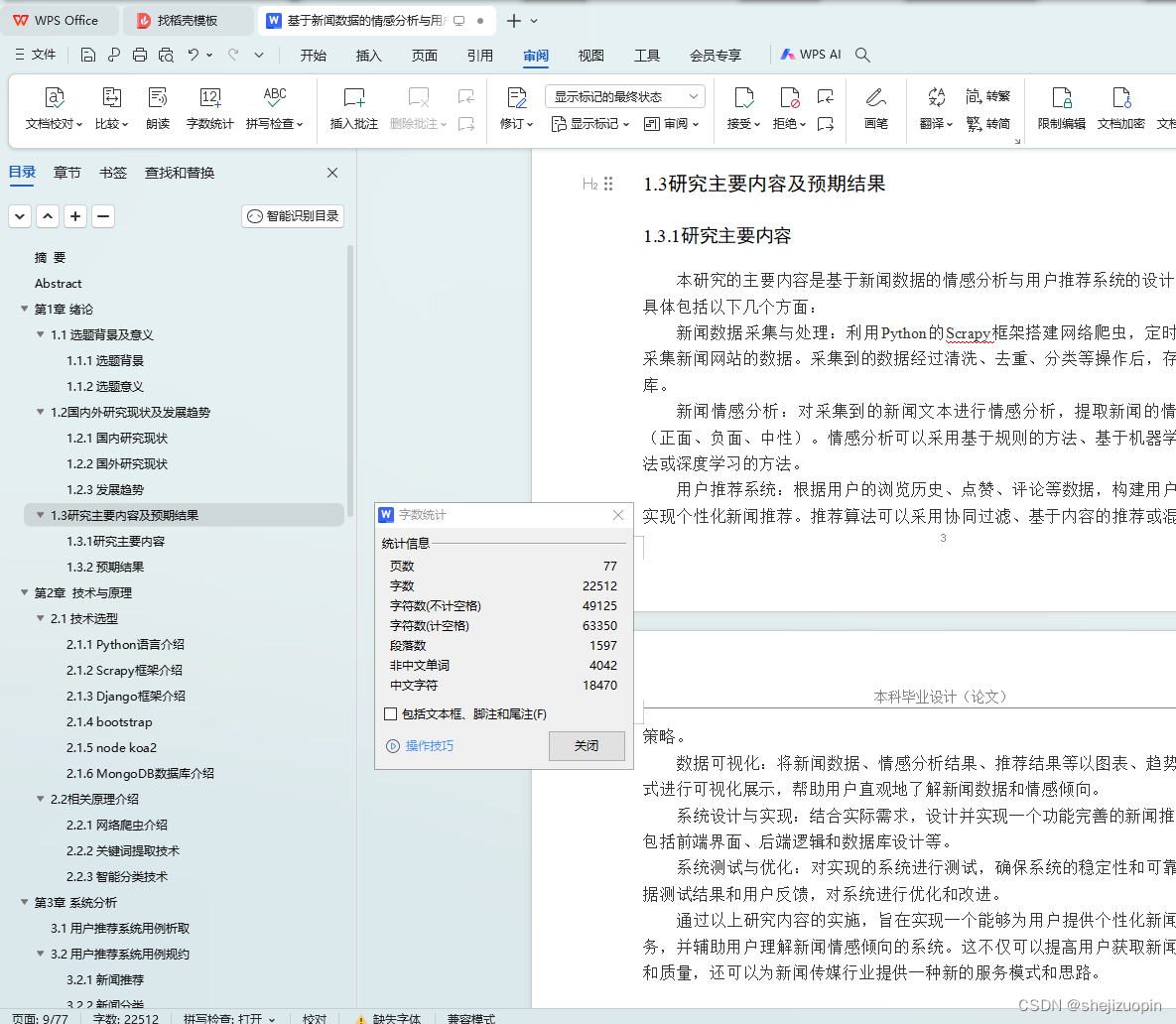This screenshot has width=1176, height=1024.
Task: Toggle 修订 track changes
Action: 516,109
